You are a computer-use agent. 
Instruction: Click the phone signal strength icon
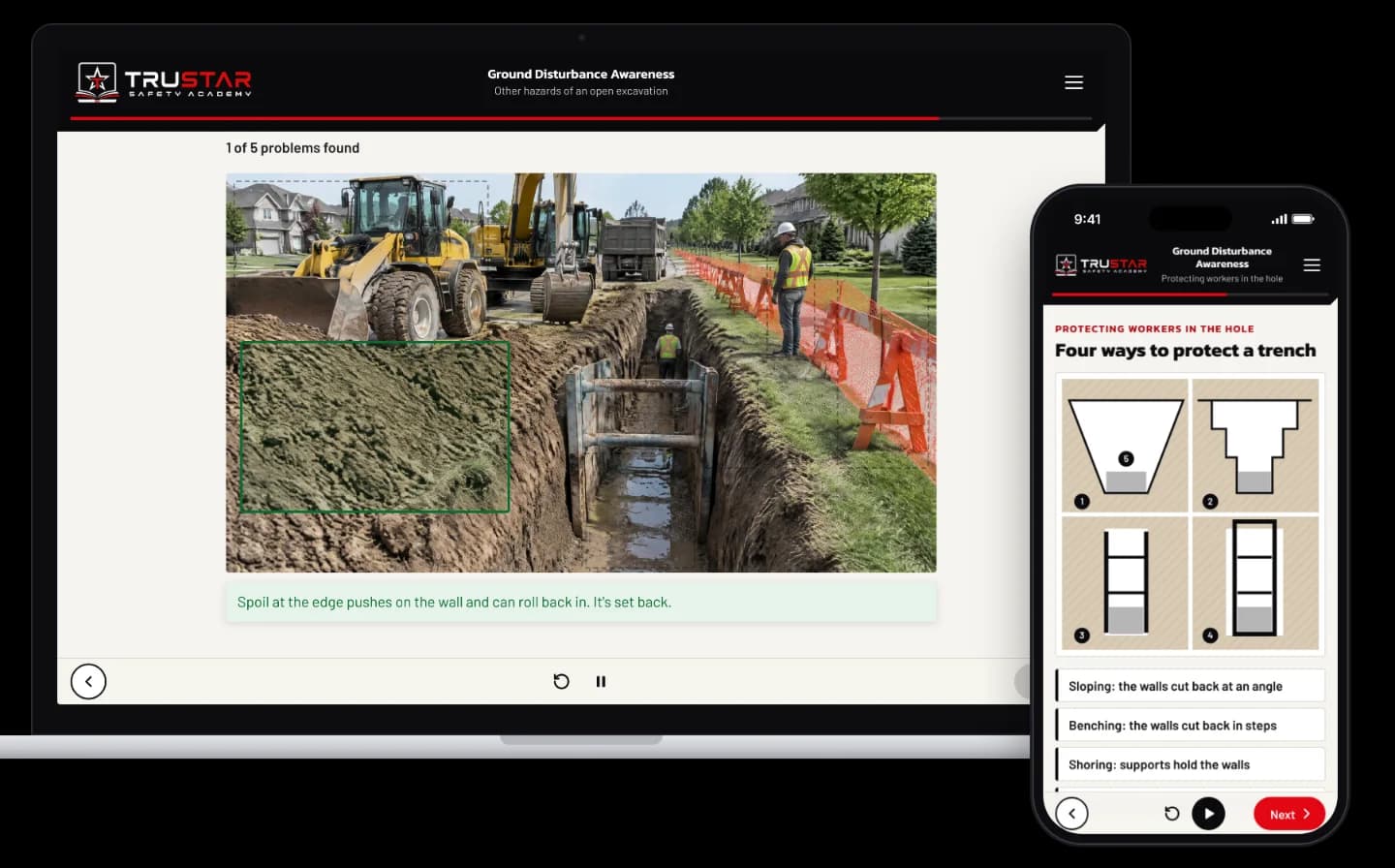pyautogui.click(x=1280, y=219)
